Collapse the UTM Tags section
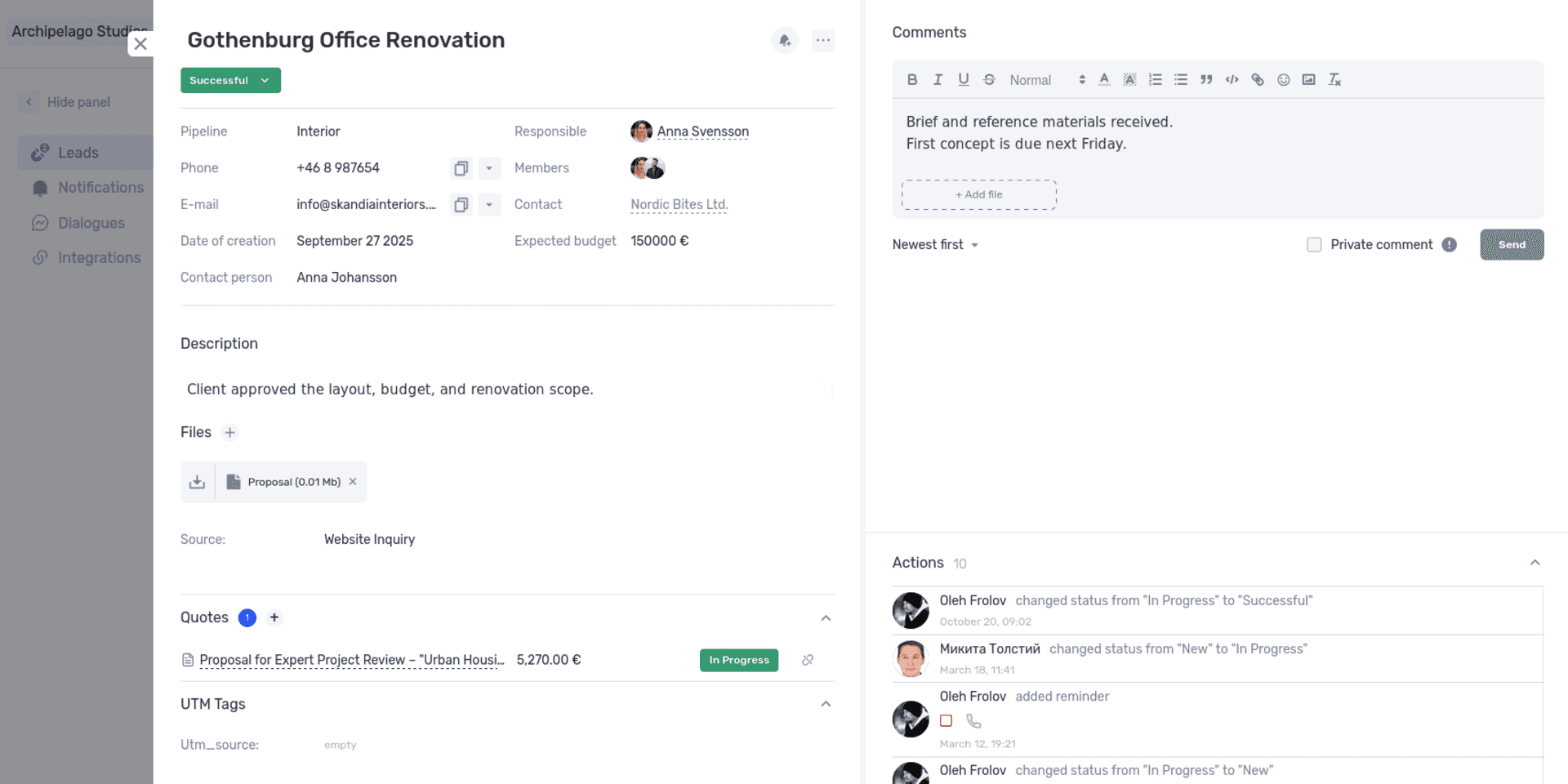The height and width of the screenshot is (784, 1568). [x=826, y=704]
